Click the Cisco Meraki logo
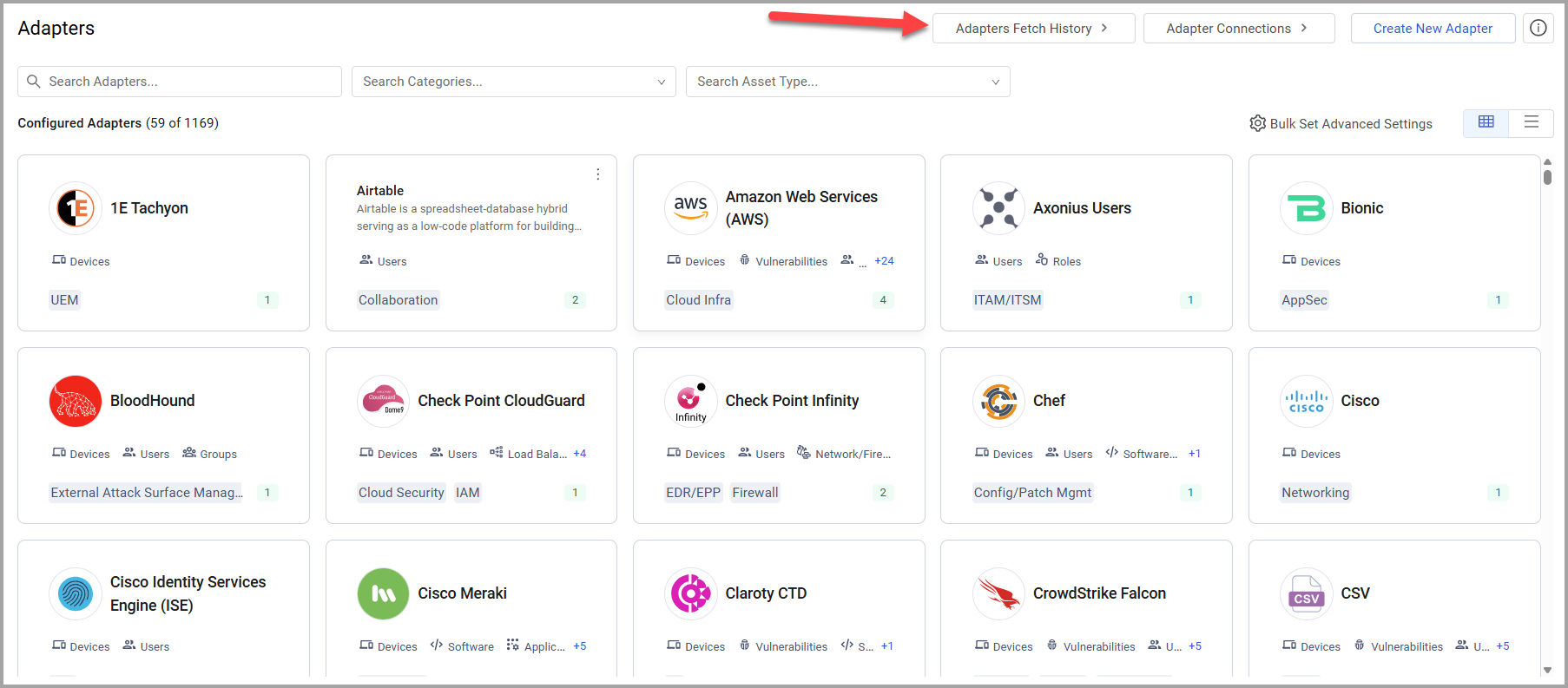This screenshot has height=688, width=1568. pos(384,593)
